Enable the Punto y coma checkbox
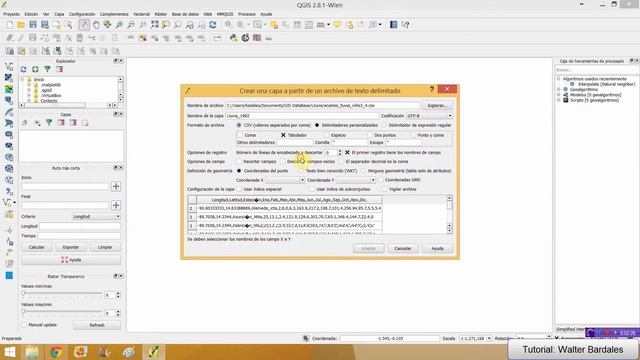This screenshot has height=360, width=640. [413, 135]
